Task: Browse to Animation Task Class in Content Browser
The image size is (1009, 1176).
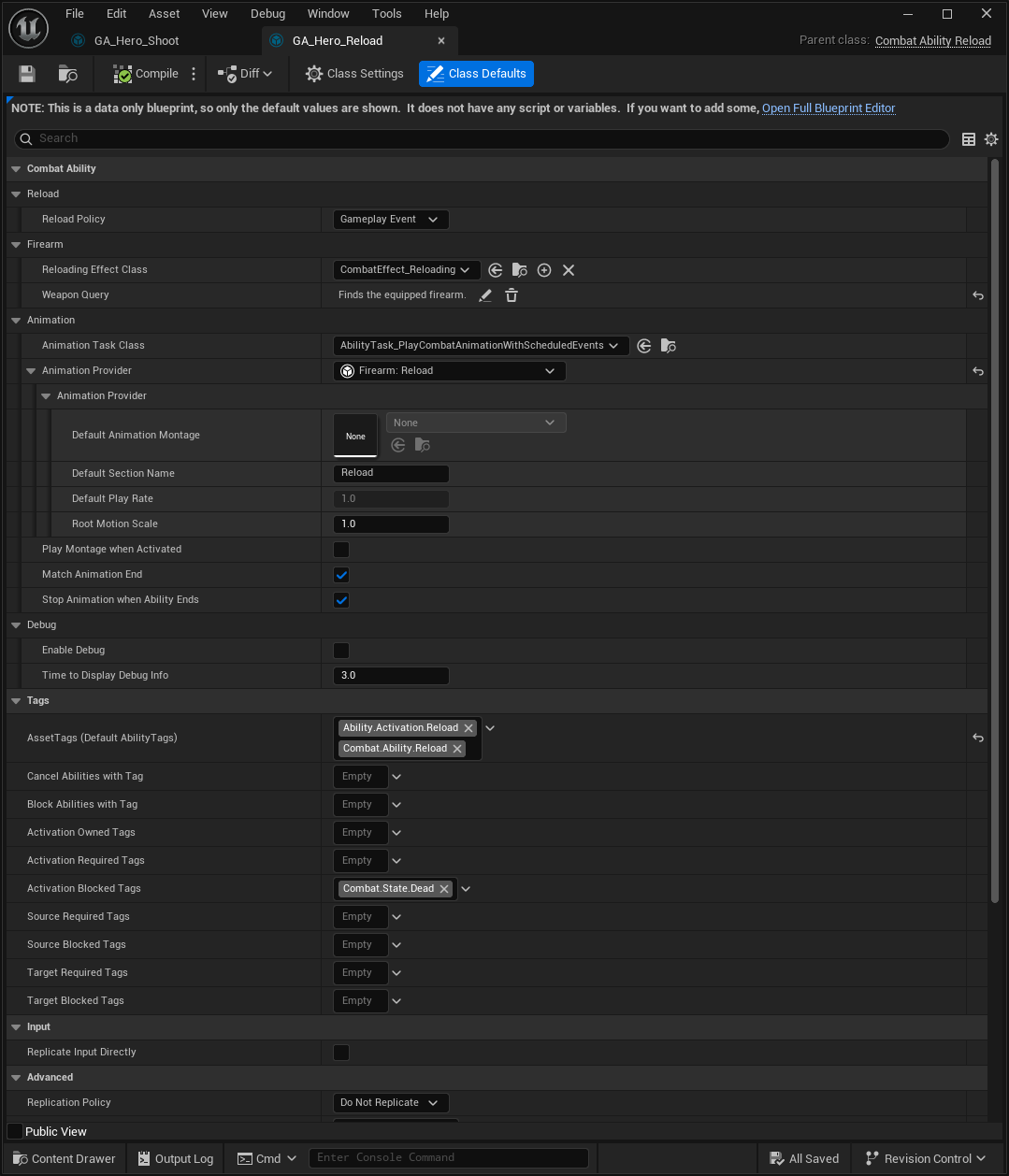Action: 669,346
